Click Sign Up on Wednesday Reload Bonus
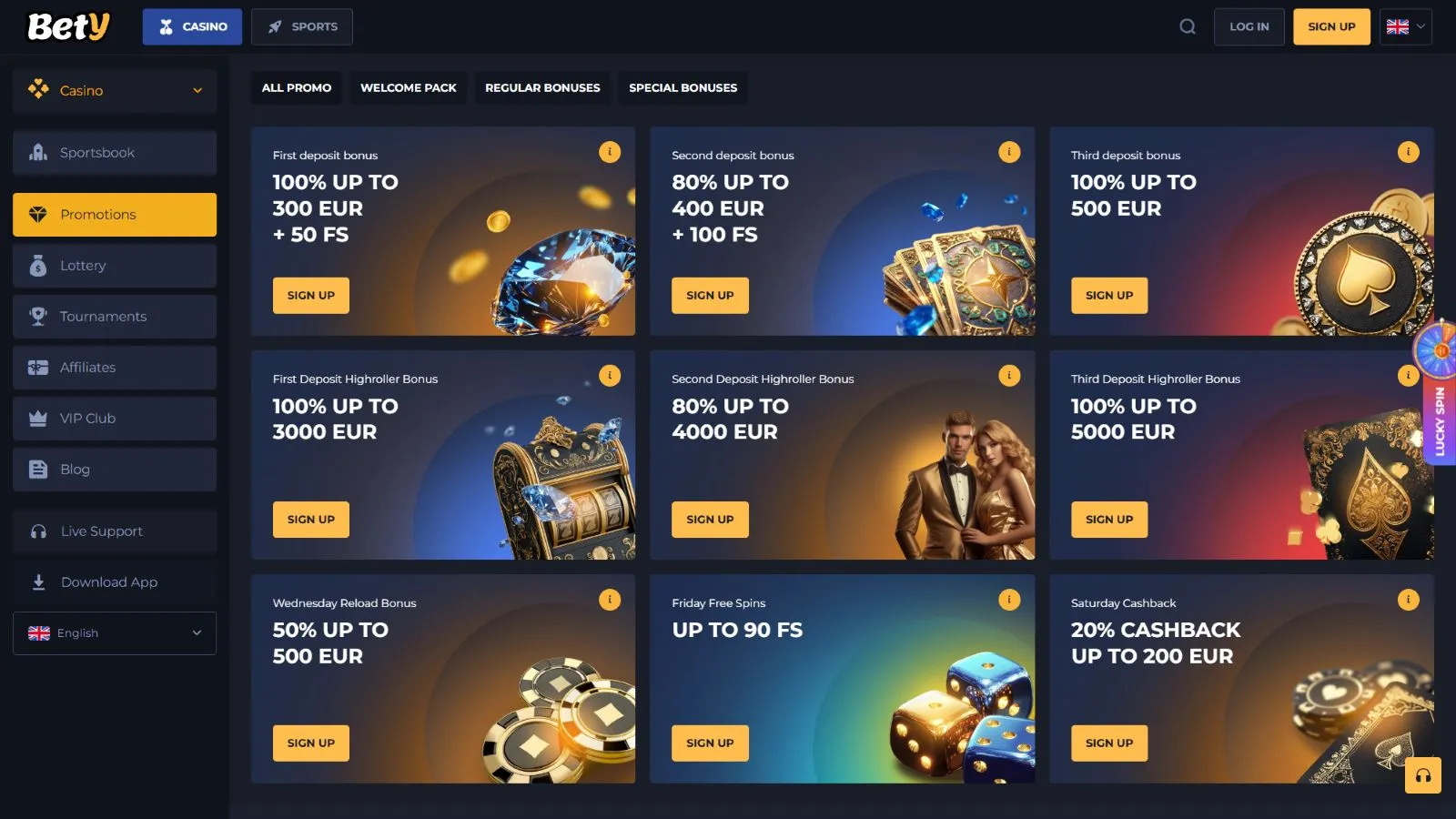This screenshot has height=819, width=1456. click(311, 743)
